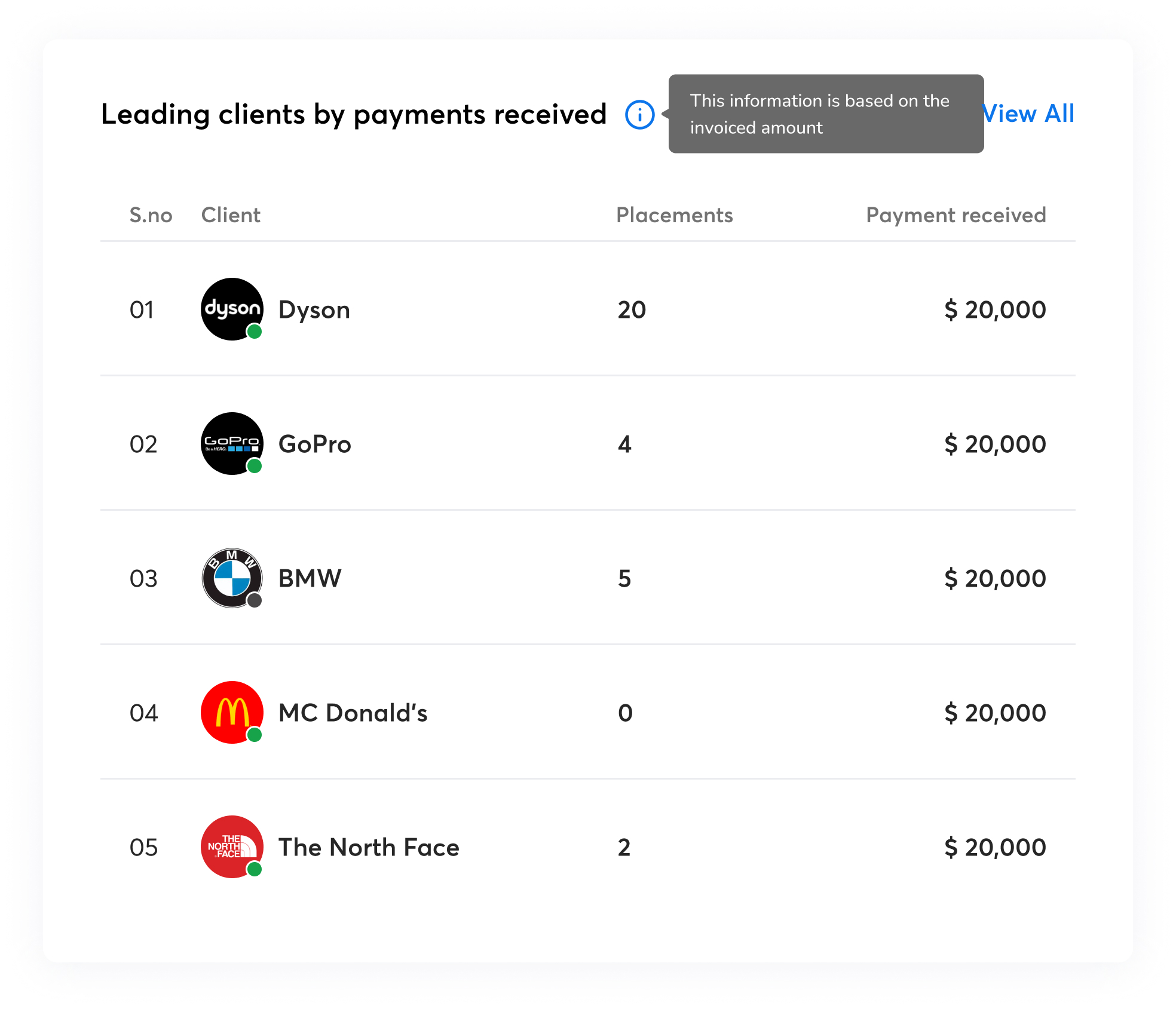Click the info tooltip about invoiced amount

click(x=826, y=114)
